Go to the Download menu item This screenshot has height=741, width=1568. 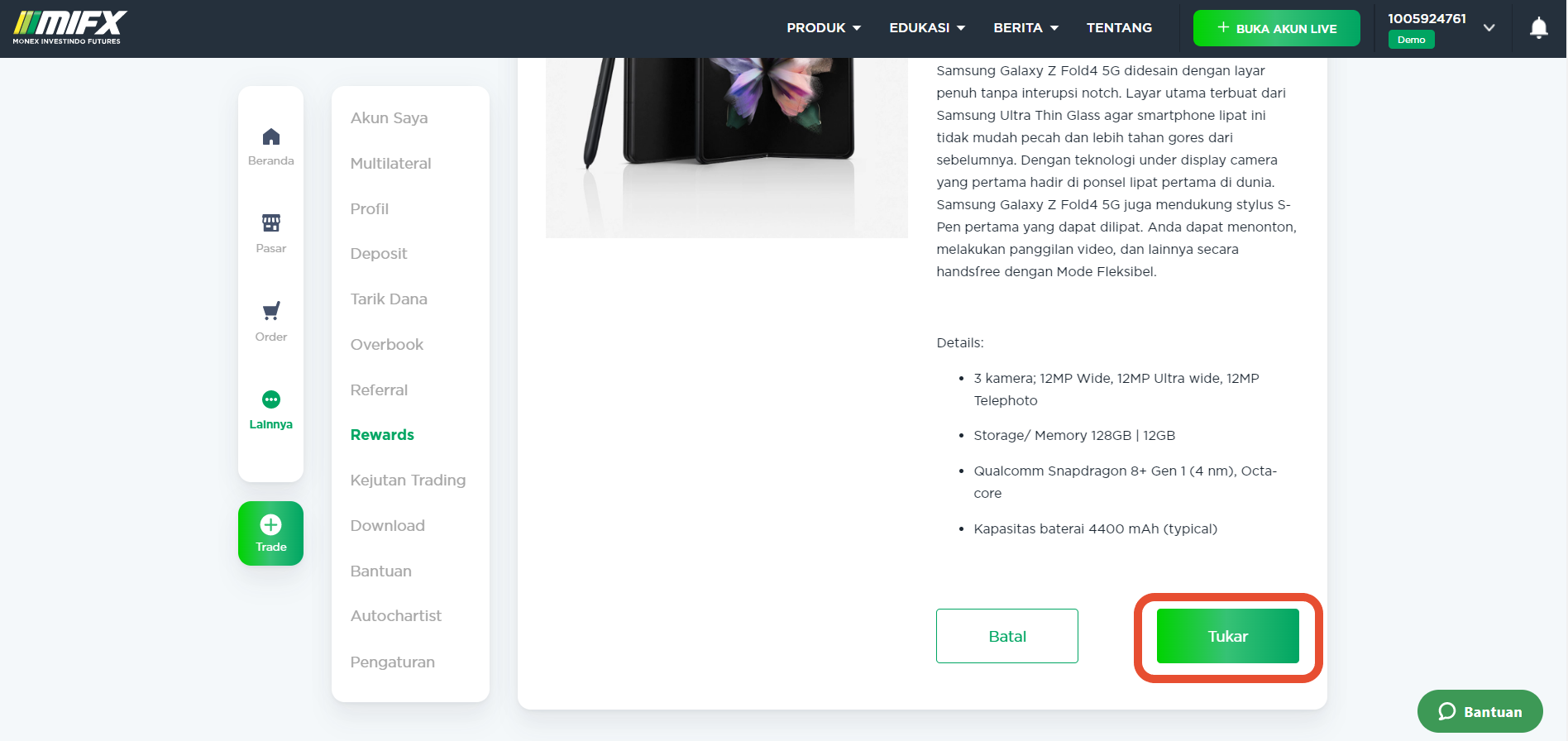point(387,526)
